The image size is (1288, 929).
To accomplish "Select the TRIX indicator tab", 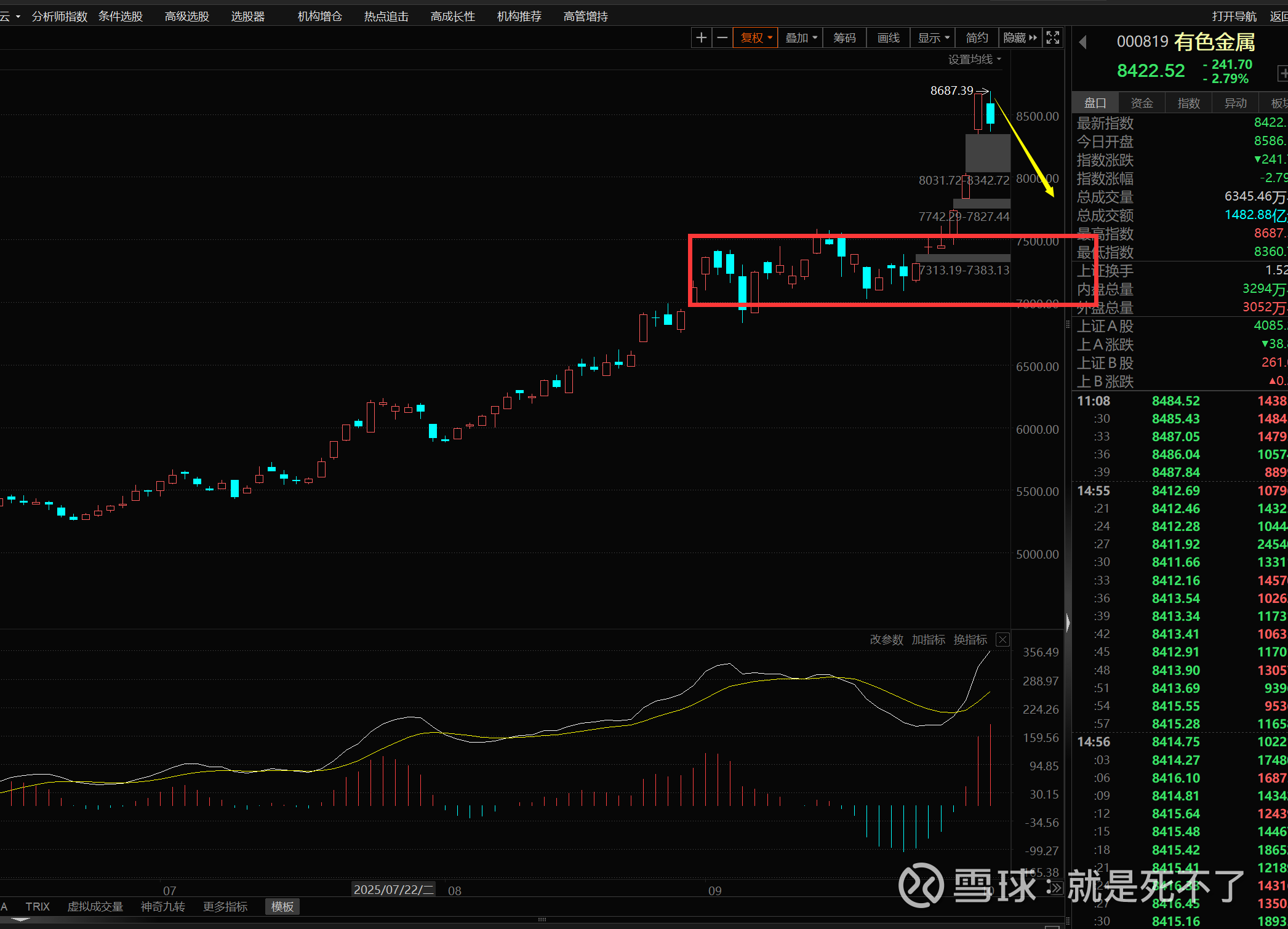I will point(38,906).
